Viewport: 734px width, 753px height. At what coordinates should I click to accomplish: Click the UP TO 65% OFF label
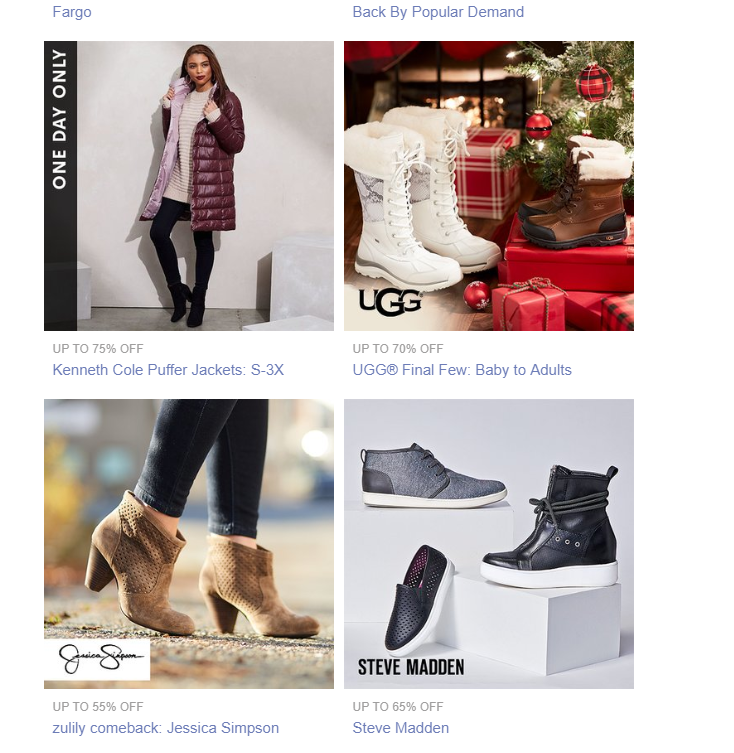[397, 706]
